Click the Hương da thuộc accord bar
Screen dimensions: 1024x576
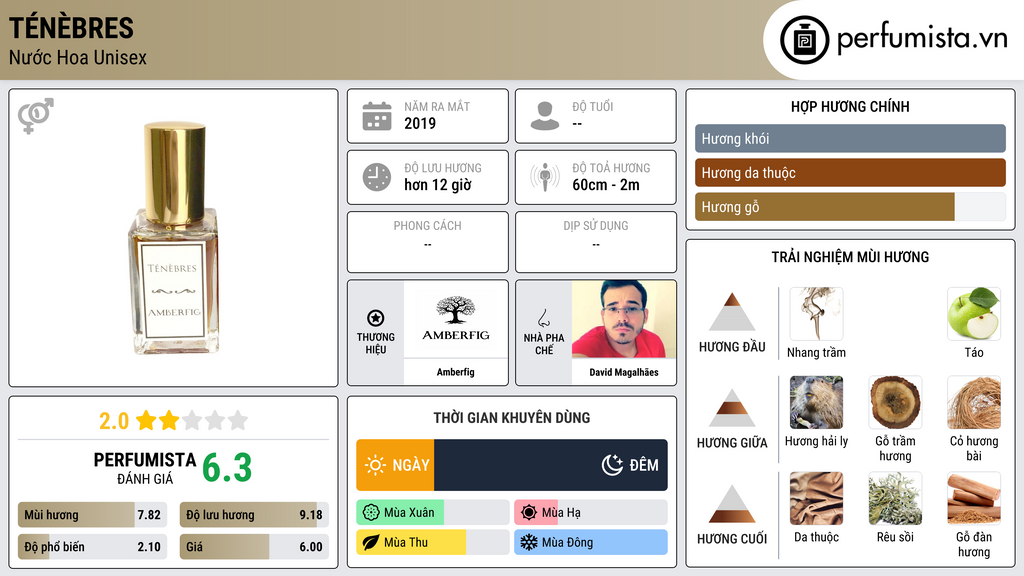coord(850,173)
